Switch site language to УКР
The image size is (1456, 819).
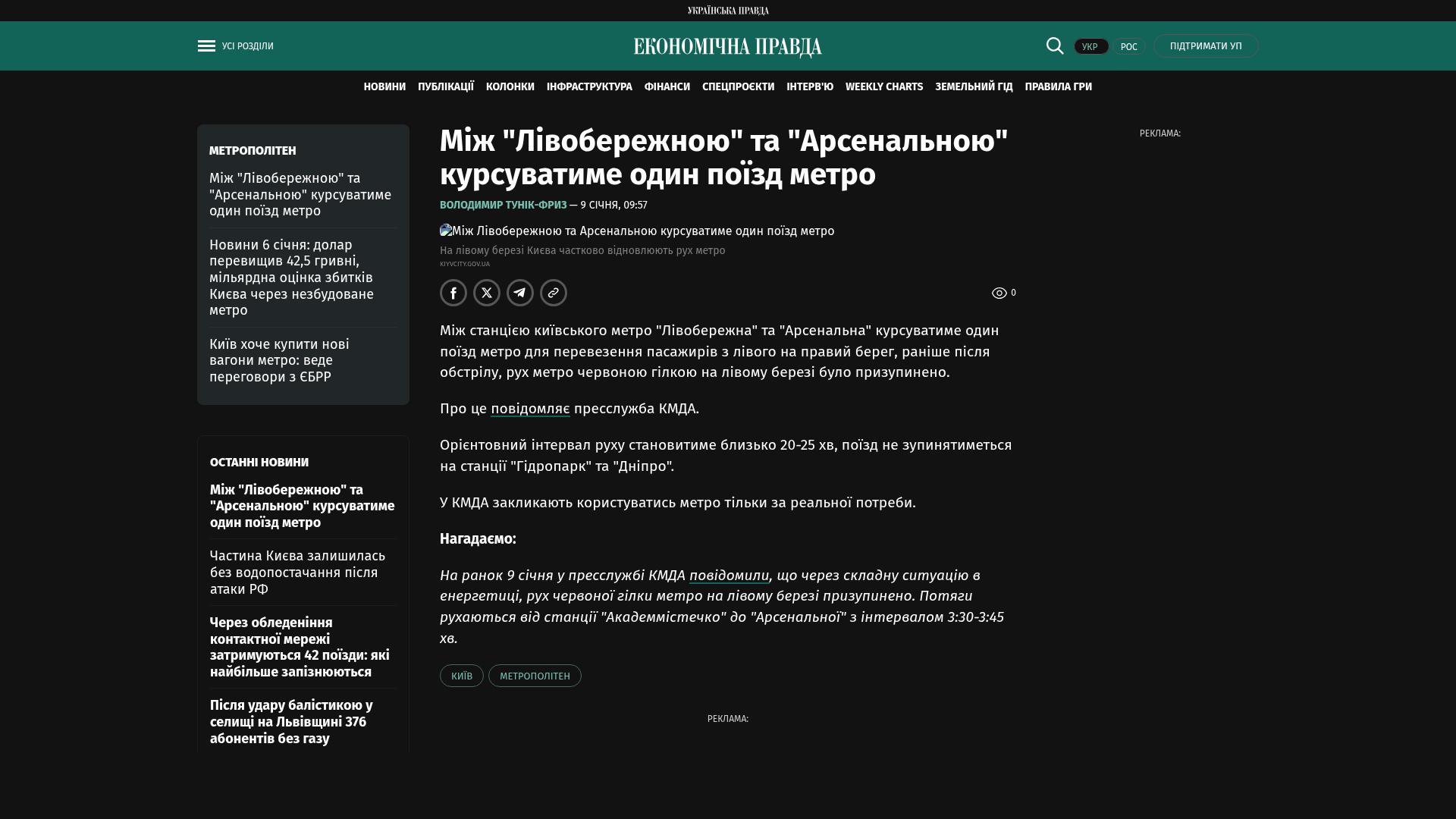(1090, 47)
